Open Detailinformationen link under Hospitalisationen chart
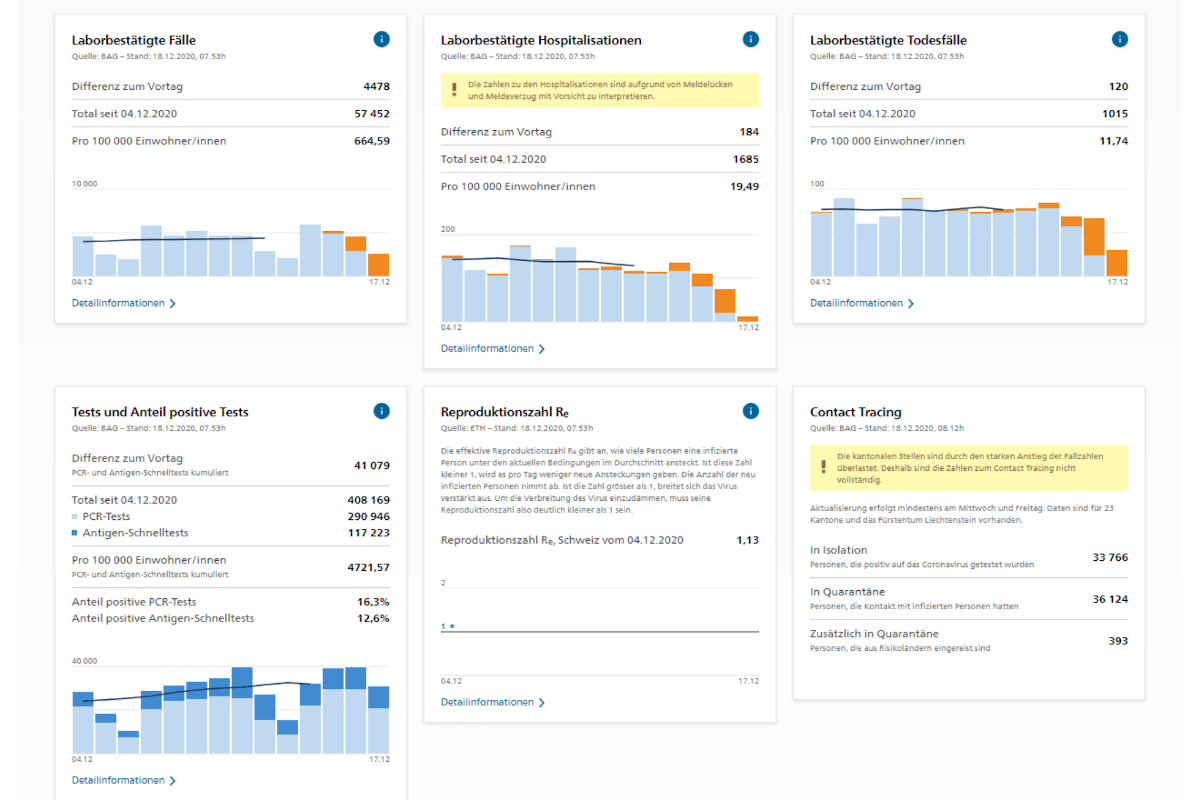This screenshot has width=1200, height=800. [487, 349]
